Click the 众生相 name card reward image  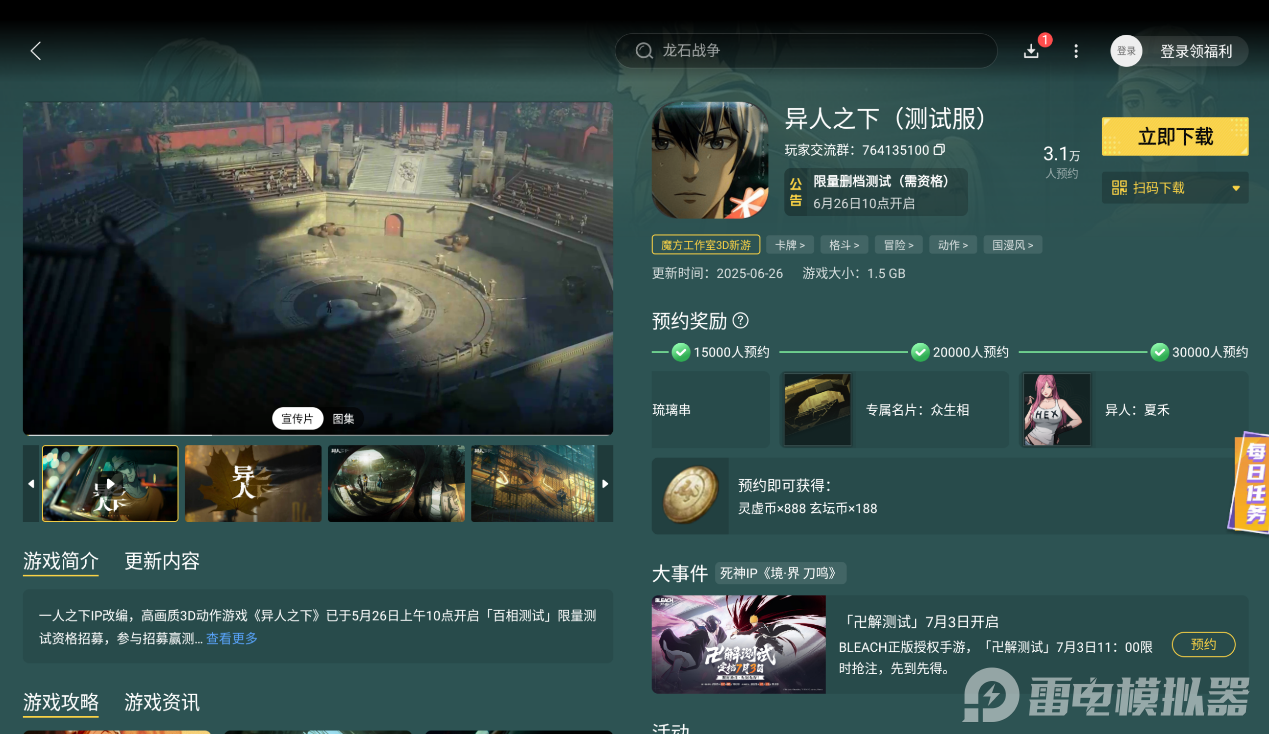tap(818, 409)
